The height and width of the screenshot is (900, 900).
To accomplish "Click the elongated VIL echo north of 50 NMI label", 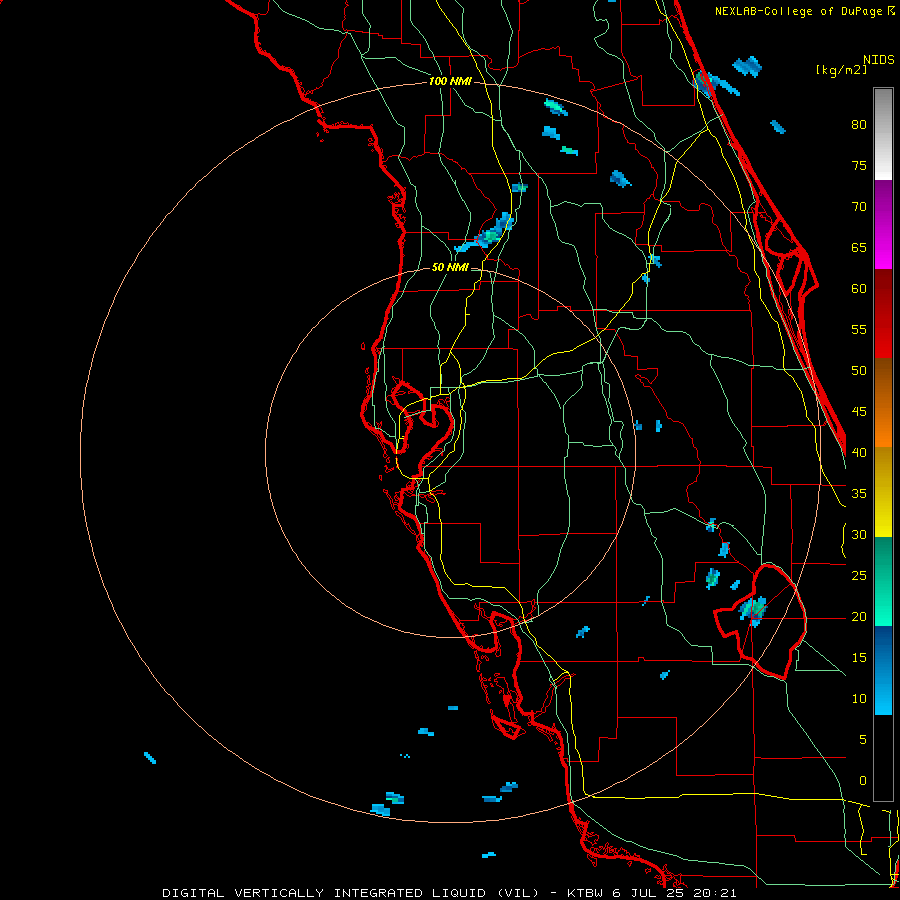I will tap(484, 234).
